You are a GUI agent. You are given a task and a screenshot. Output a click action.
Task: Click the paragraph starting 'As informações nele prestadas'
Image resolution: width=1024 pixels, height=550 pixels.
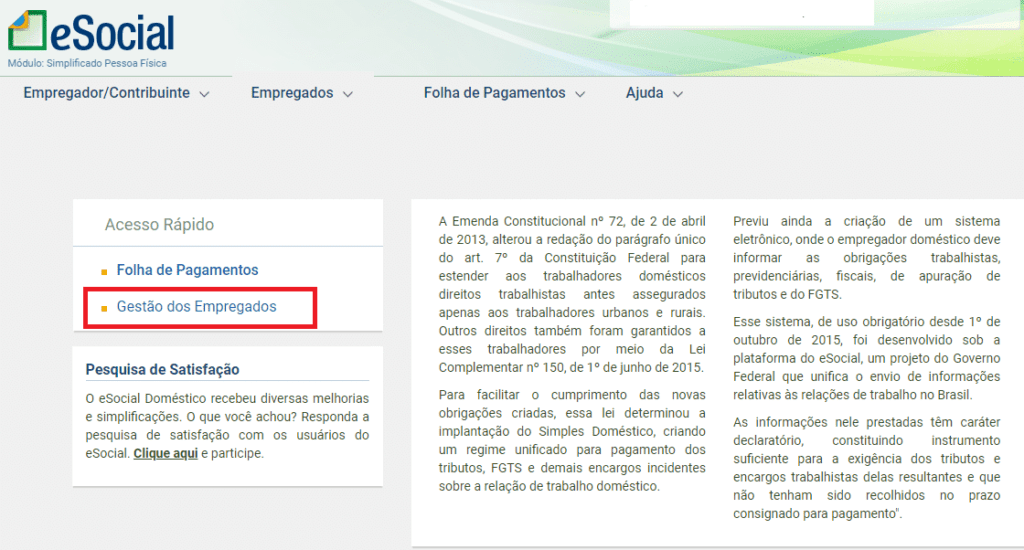click(867, 468)
